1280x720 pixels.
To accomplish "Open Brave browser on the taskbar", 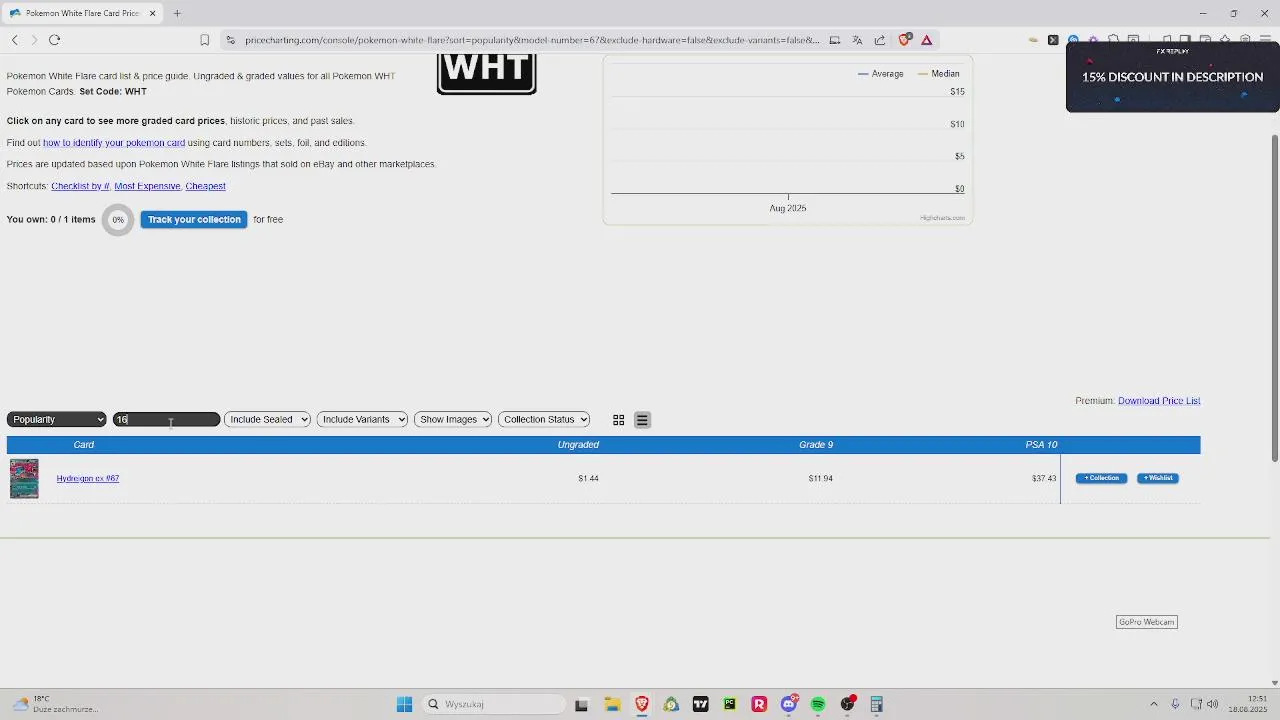I will click(x=642, y=704).
